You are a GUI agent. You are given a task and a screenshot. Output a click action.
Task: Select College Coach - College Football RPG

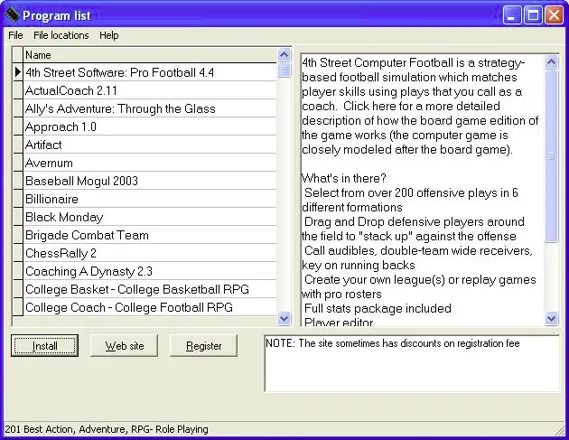point(150,307)
